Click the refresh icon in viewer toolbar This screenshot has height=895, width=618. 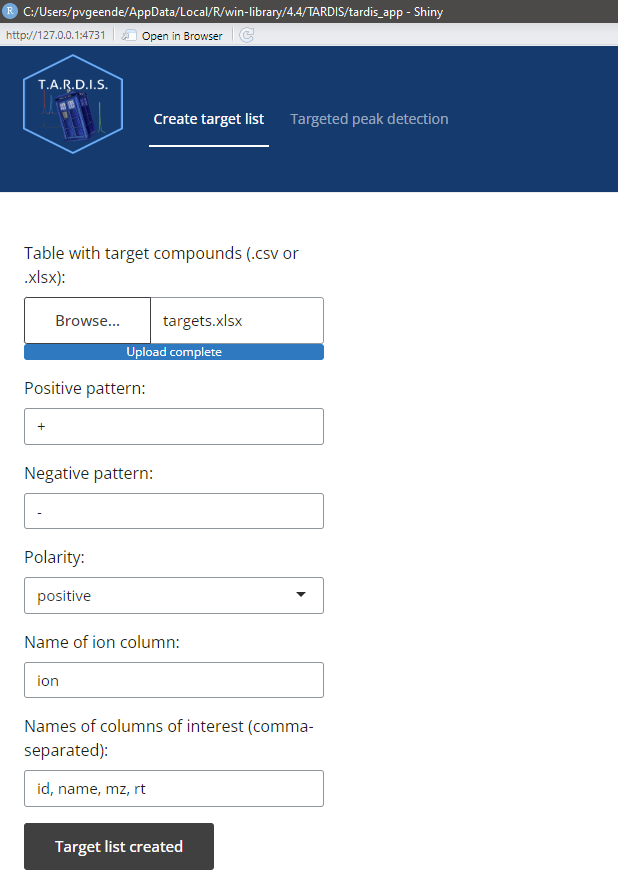pos(246,35)
